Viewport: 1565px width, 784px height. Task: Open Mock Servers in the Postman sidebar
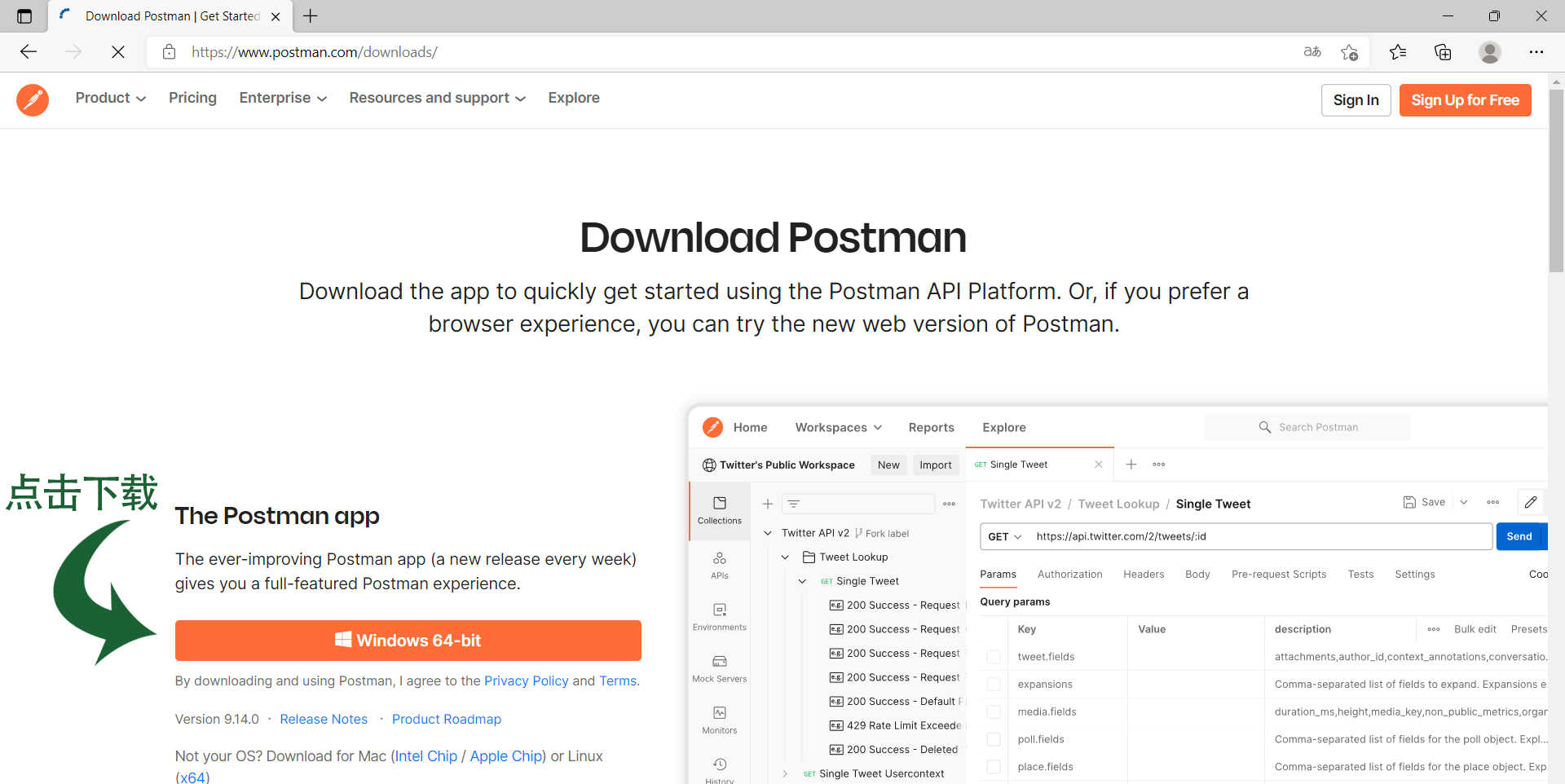[x=720, y=668]
